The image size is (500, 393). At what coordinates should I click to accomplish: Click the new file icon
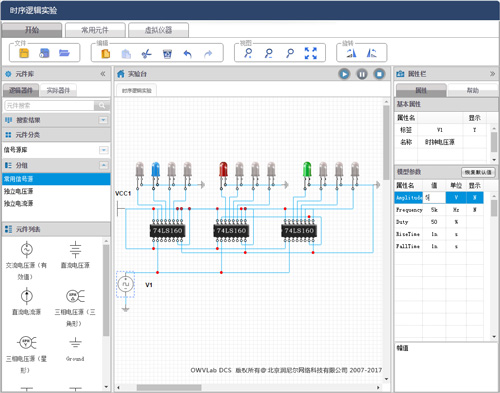(x=24, y=53)
